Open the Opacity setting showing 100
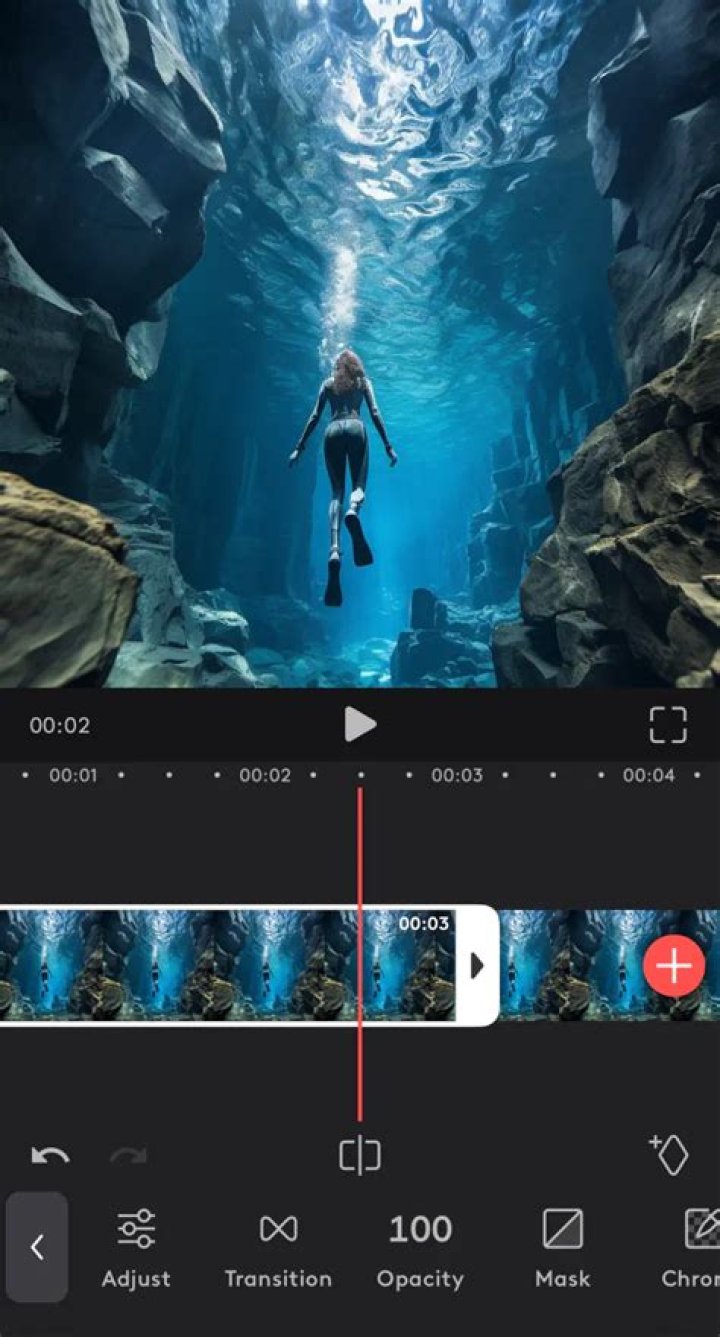The width and height of the screenshot is (720, 1337). pos(420,1248)
